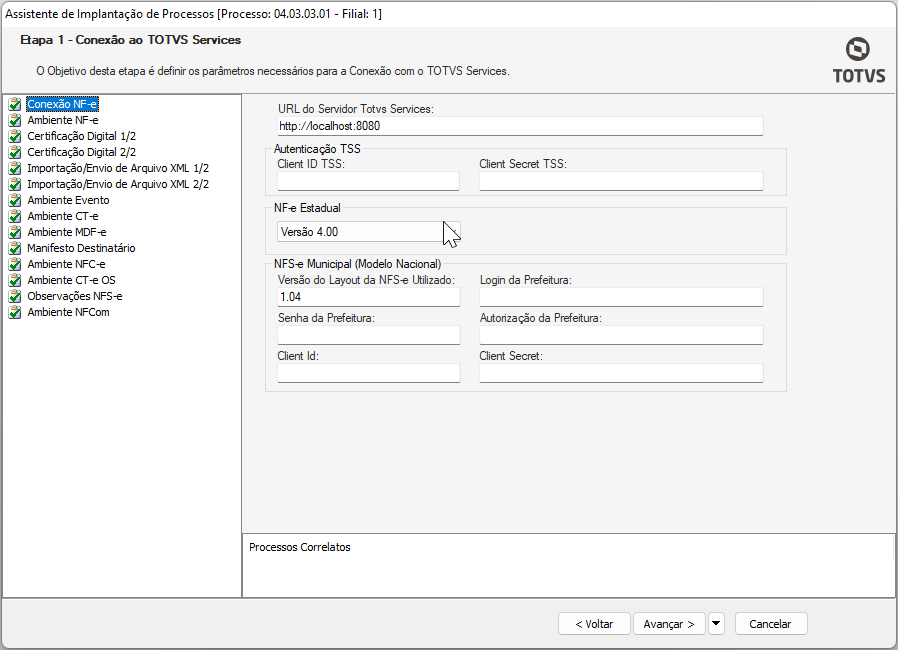
Task: Open the Ambiente NFC-e step
Action: [66, 265]
